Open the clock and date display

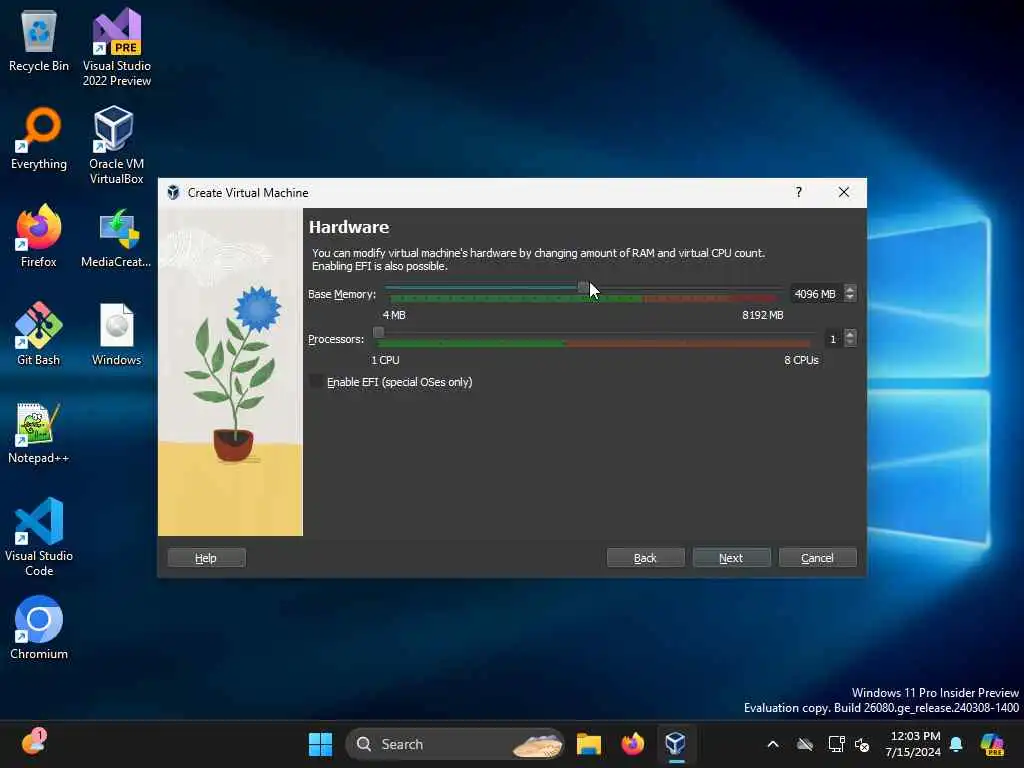point(913,744)
